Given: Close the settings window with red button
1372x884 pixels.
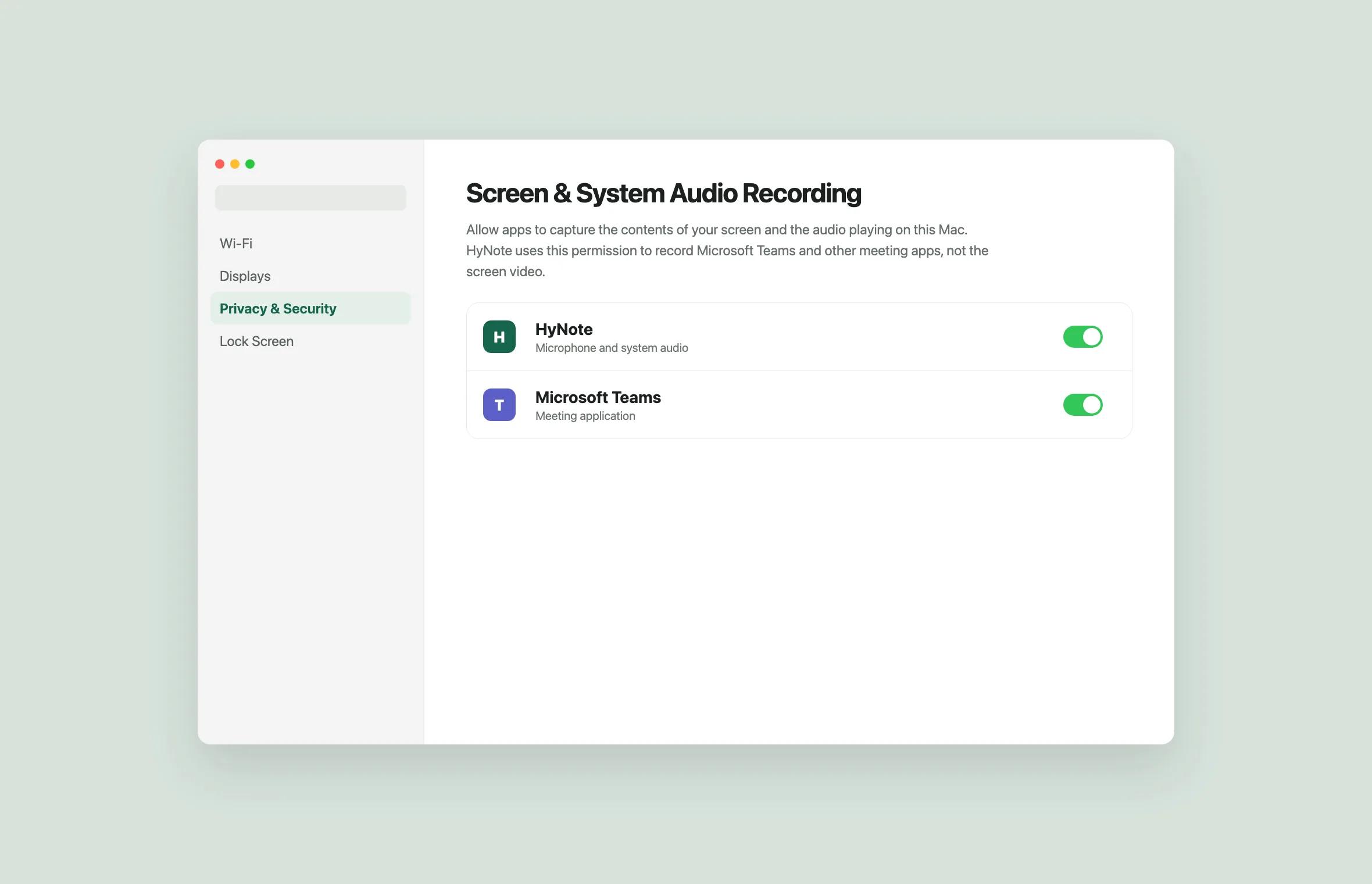Looking at the screenshot, I should click(220, 164).
